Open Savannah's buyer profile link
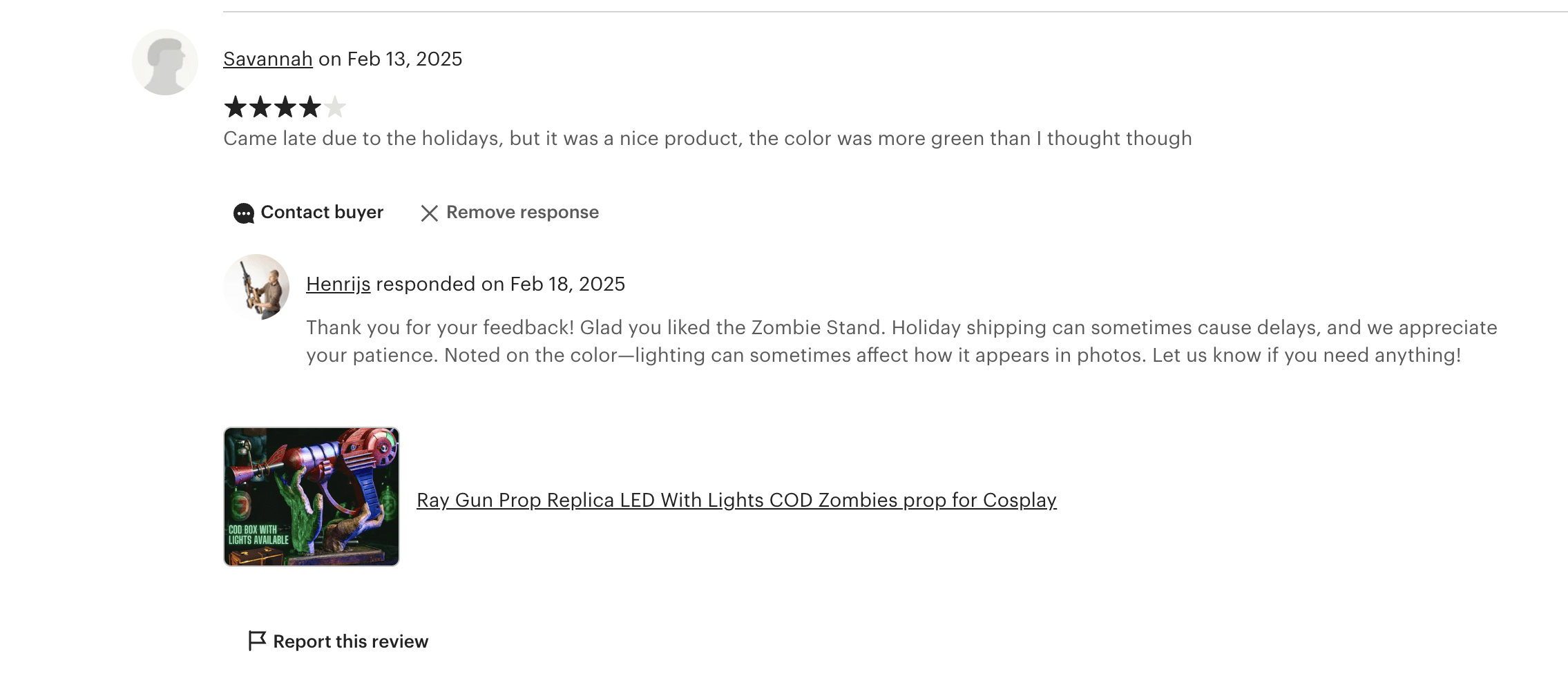This screenshot has height=678, width=1568. (268, 59)
